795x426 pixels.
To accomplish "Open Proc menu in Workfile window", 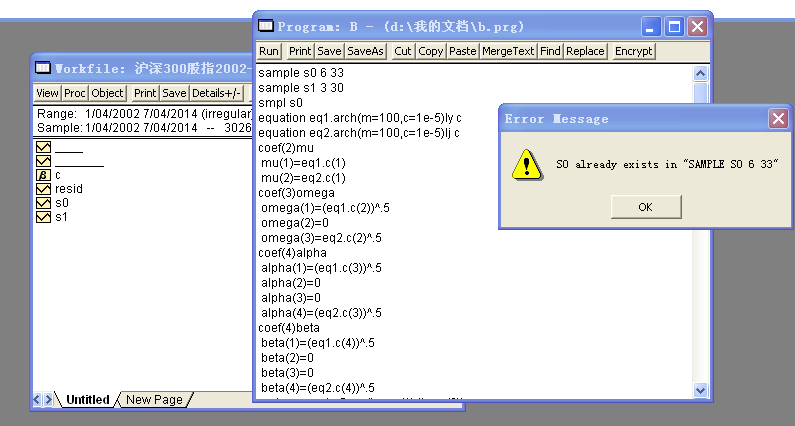I will 75,93.
